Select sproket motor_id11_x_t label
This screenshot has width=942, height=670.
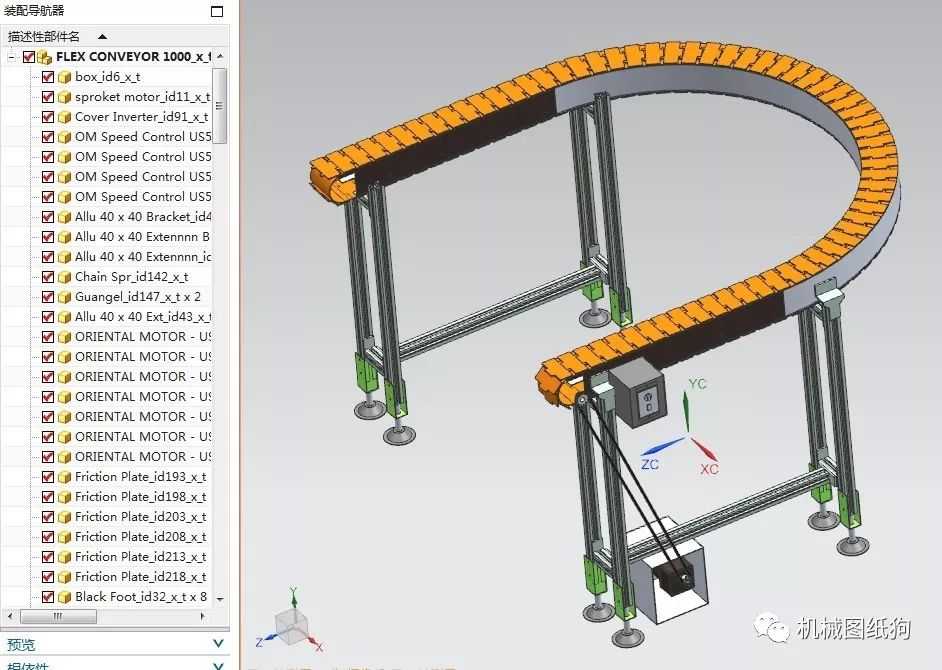(142, 97)
